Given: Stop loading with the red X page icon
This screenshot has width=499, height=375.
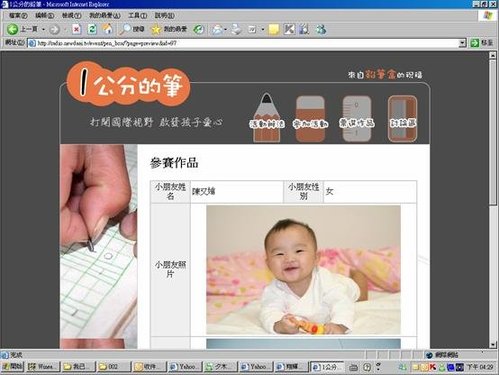Looking at the screenshot, I should click(x=76, y=29).
